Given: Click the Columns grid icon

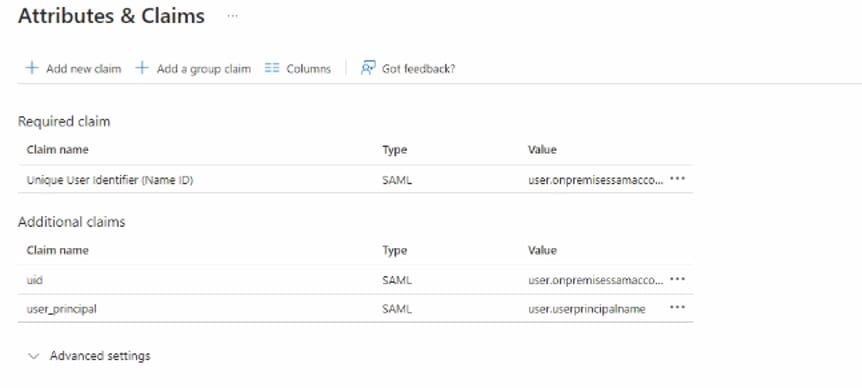Looking at the screenshot, I should (272, 68).
